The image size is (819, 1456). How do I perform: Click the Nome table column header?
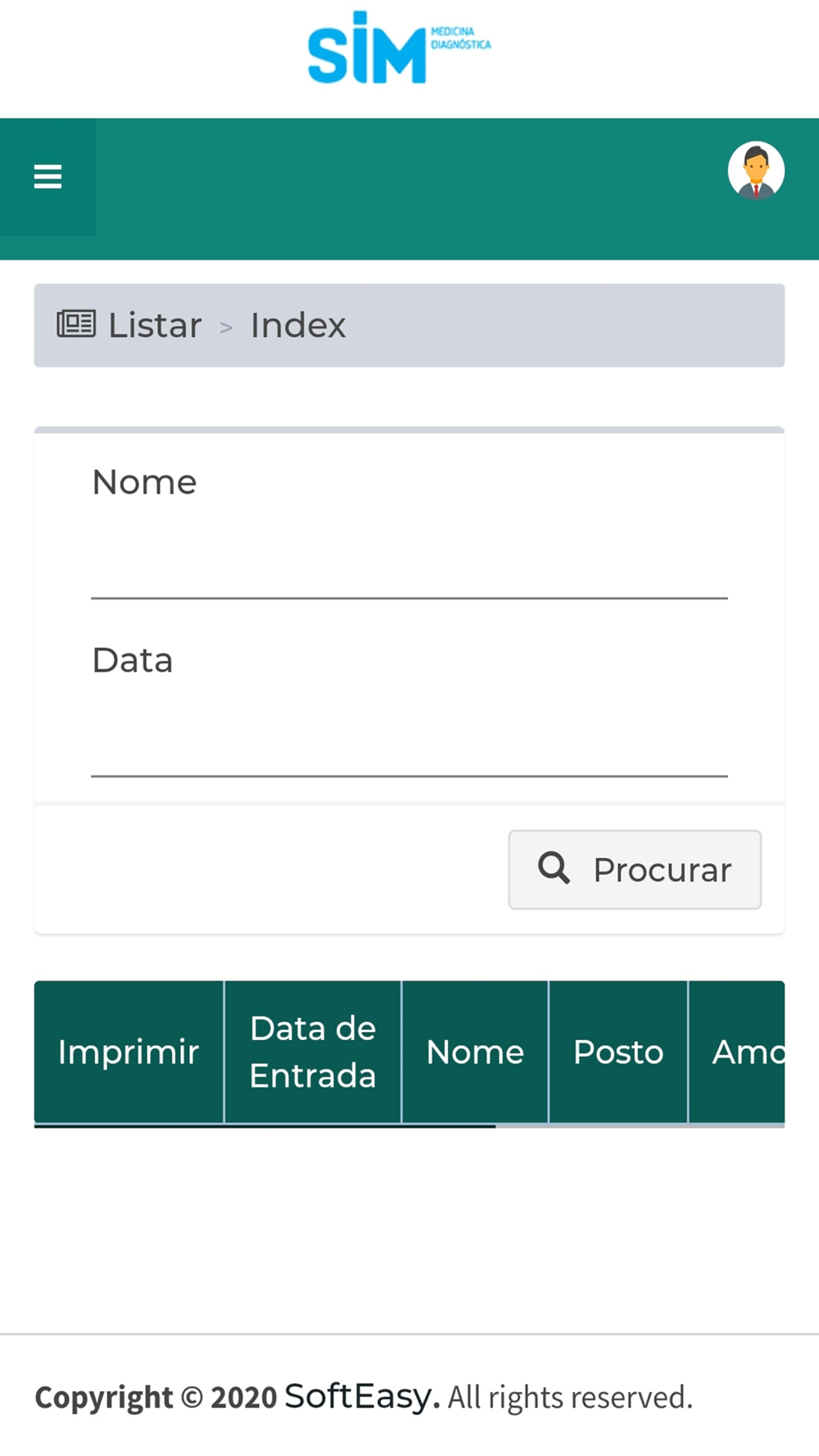click(475, 1051)
